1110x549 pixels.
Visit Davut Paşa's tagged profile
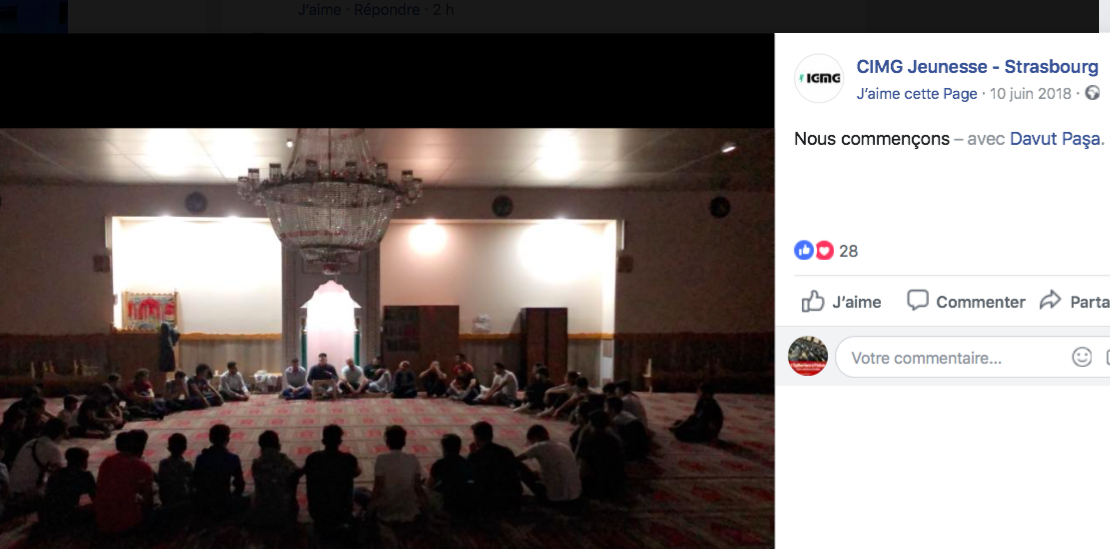point(1054,139)
